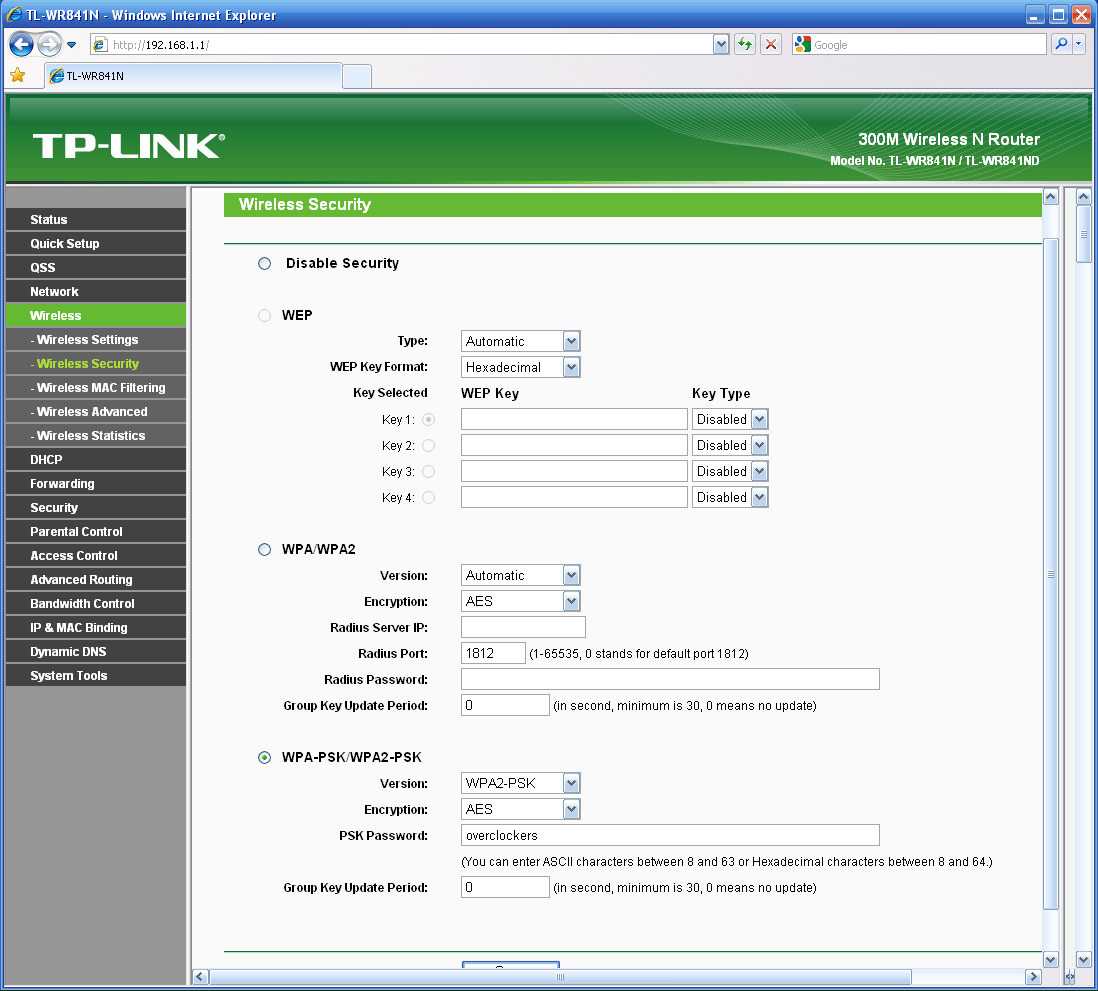Open the WPA-PSK Version dropdown
The width and height of the screenshot is (1098, 991).
coord(520,784)
